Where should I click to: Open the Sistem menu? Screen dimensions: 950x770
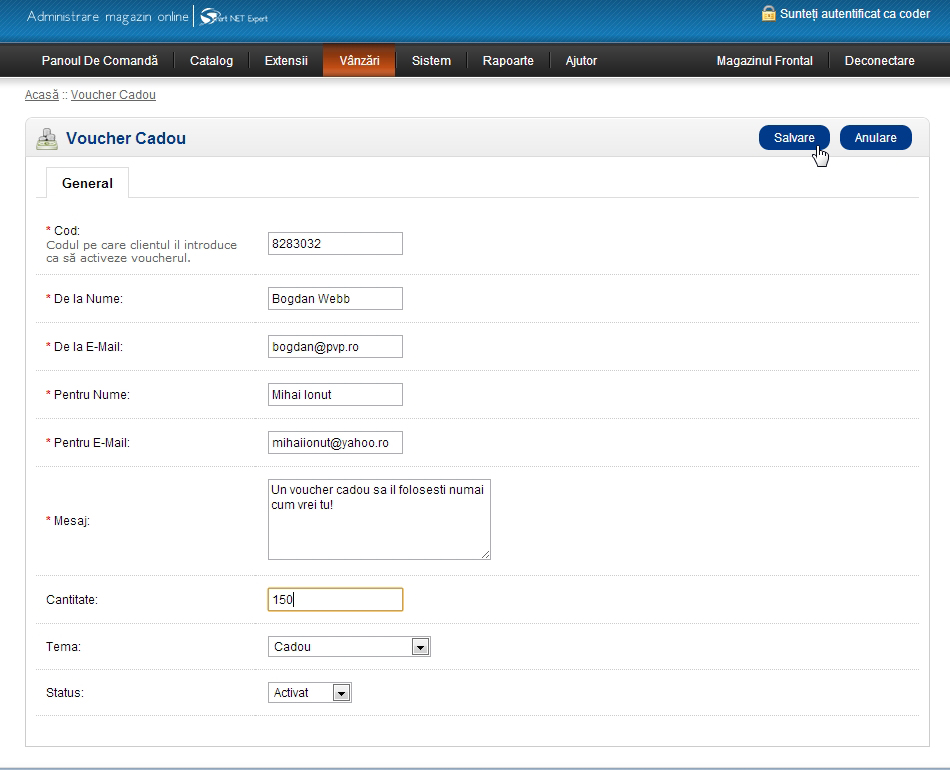pyautogui.click(x=431, y=61)
